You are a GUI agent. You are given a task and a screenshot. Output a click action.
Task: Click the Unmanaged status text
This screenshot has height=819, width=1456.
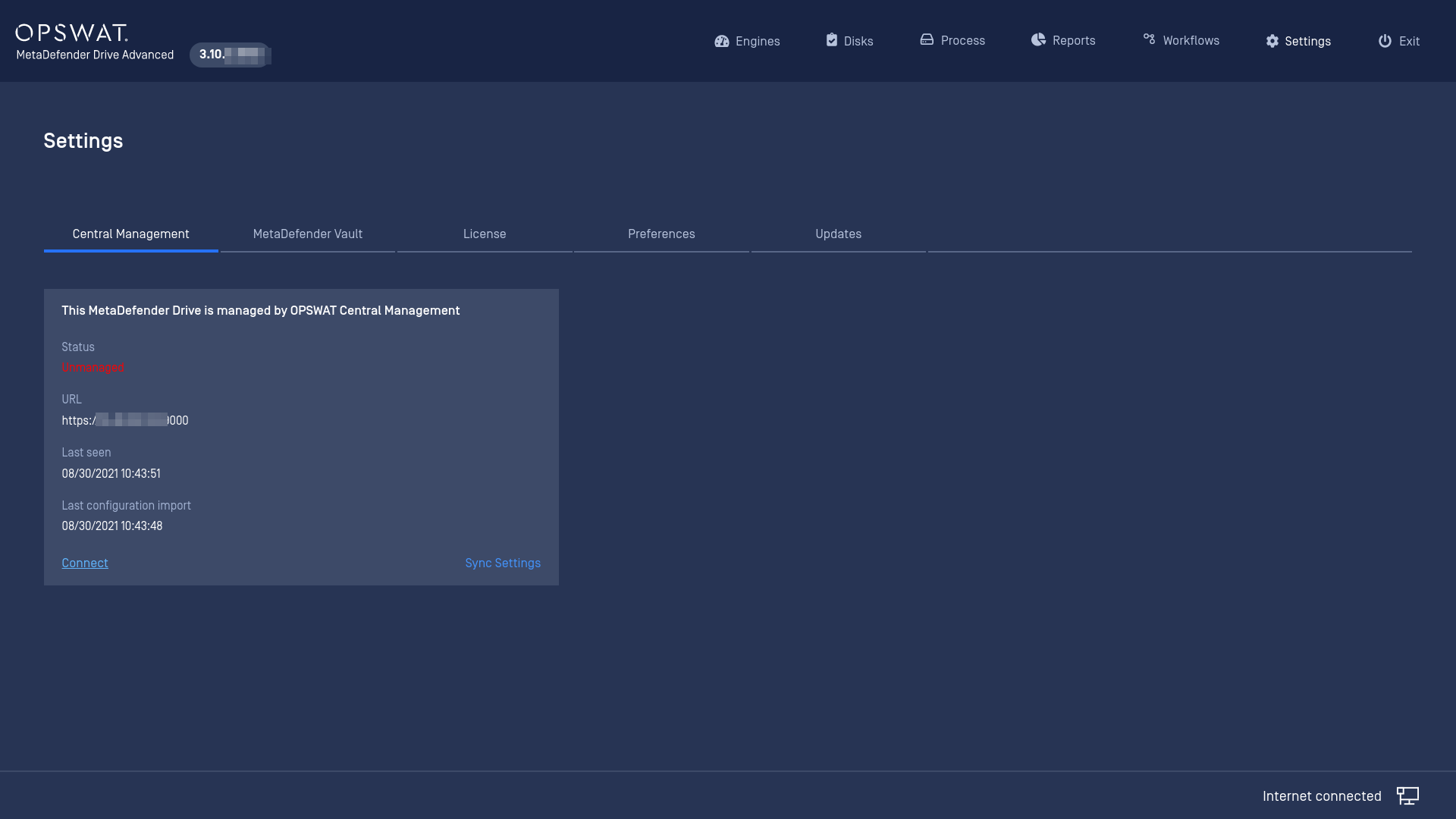coord(93,367)
